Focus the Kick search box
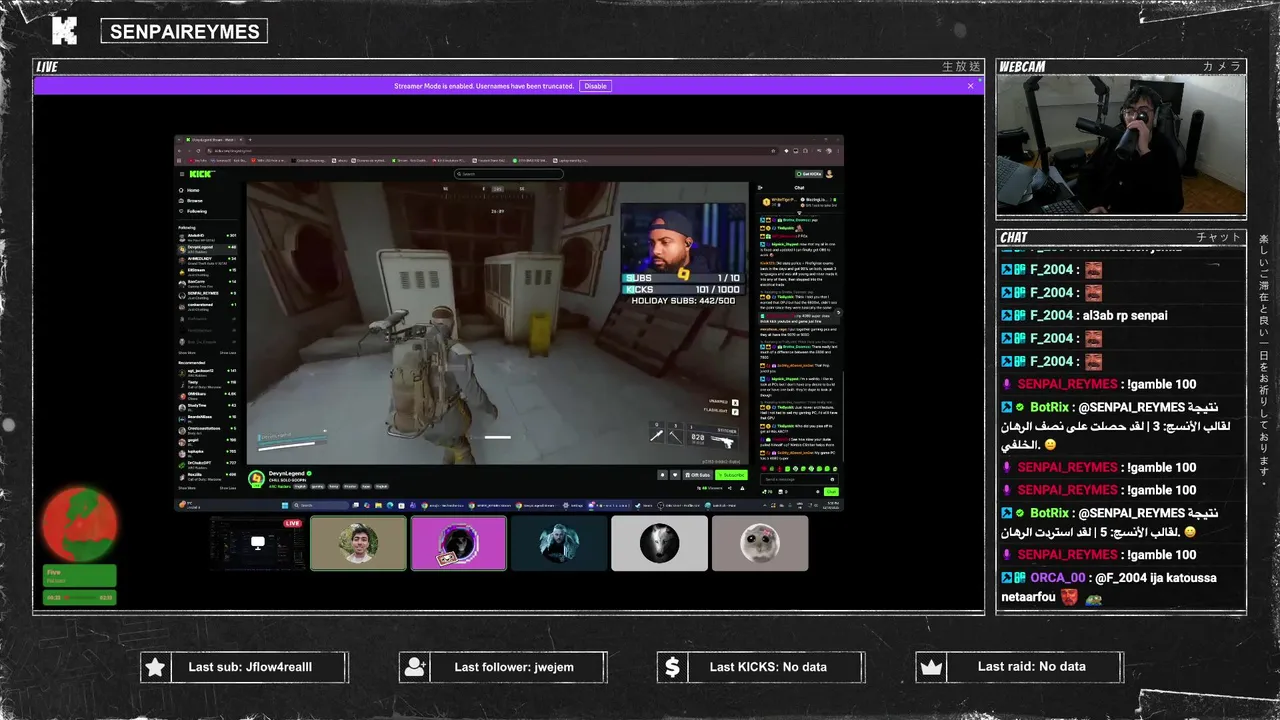 pyautogui.click(x=509, y=174)
